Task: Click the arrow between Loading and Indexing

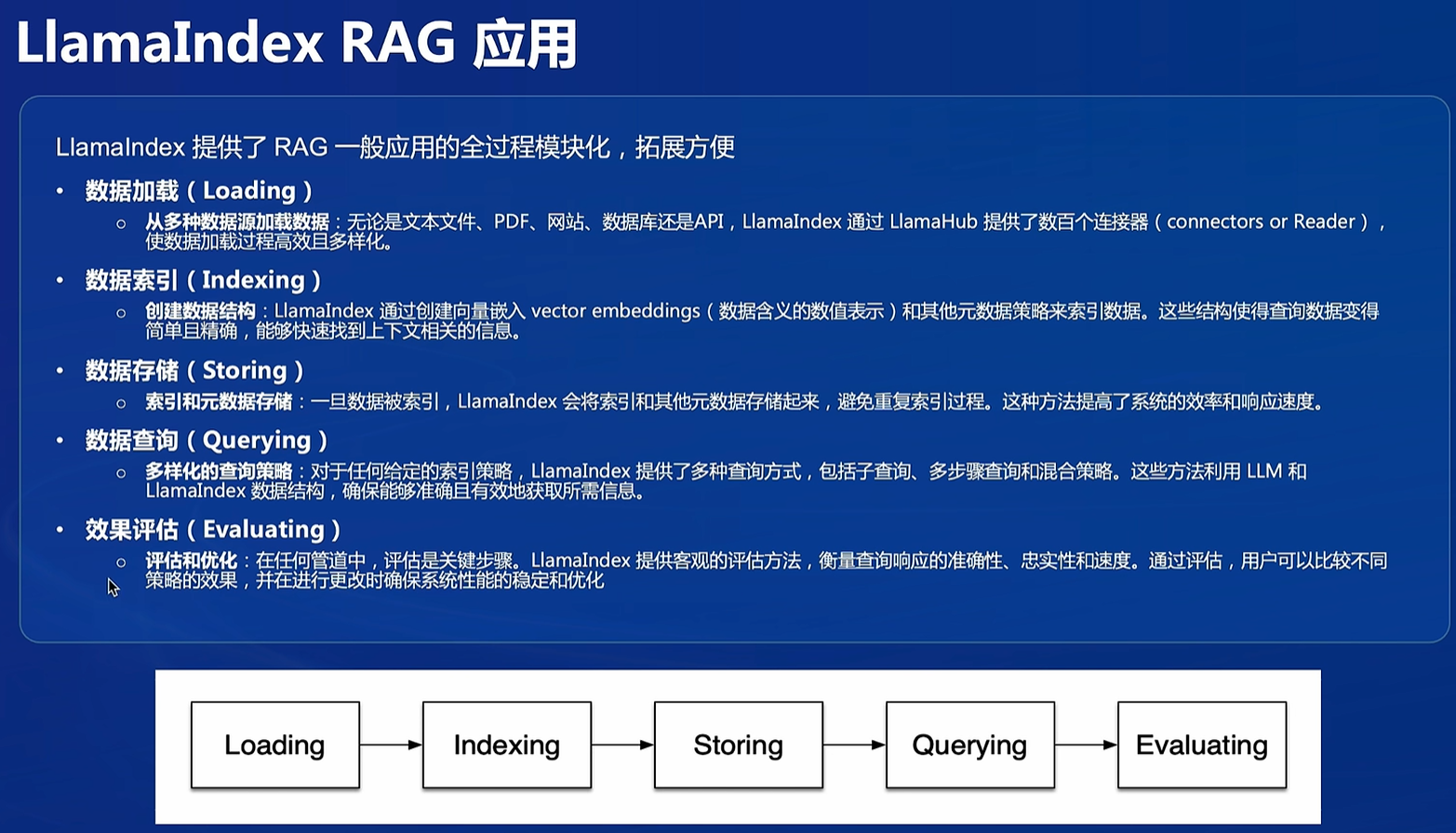Action: click(391, 745)
